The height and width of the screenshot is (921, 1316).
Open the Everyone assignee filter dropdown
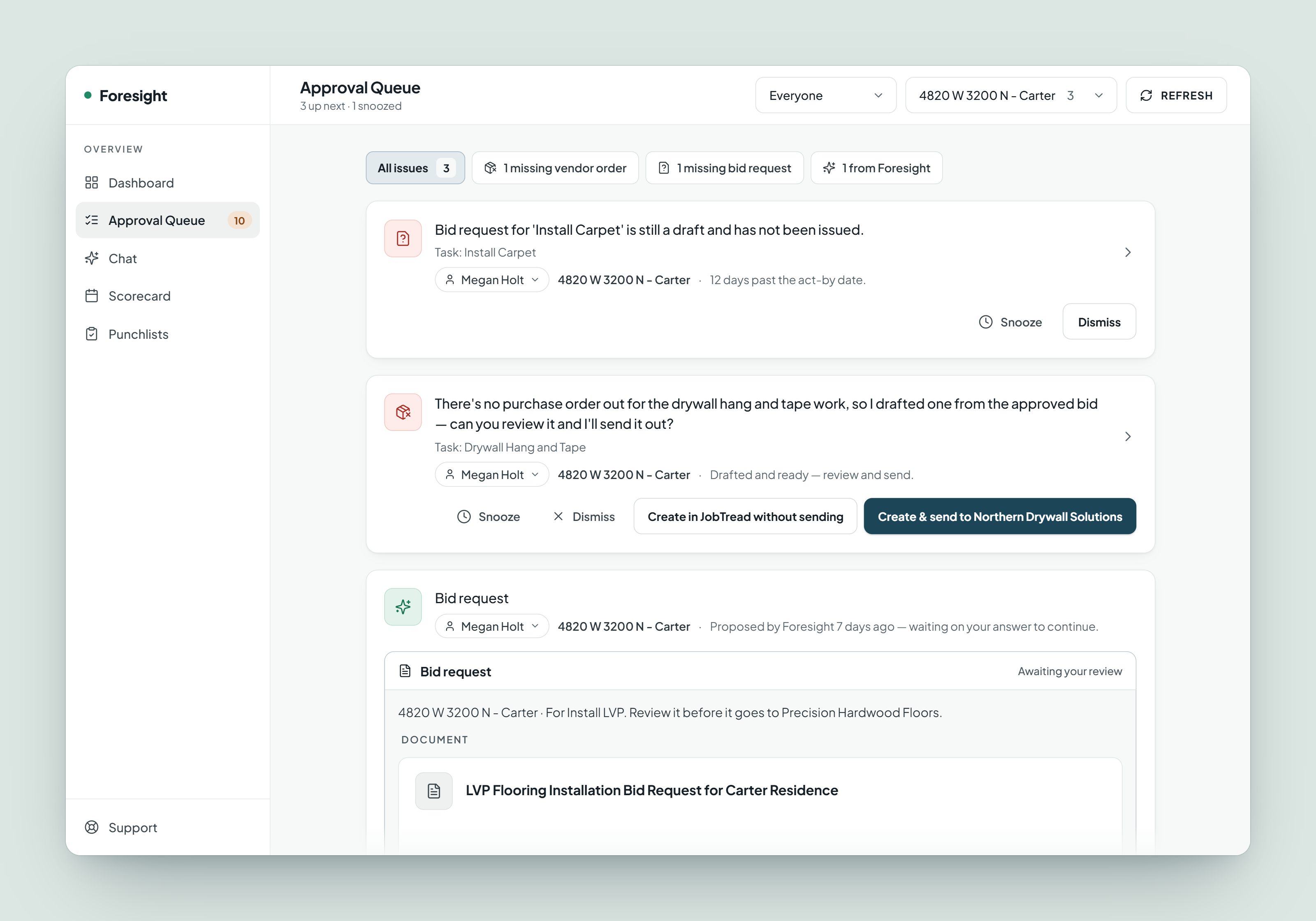coord(825,96)
